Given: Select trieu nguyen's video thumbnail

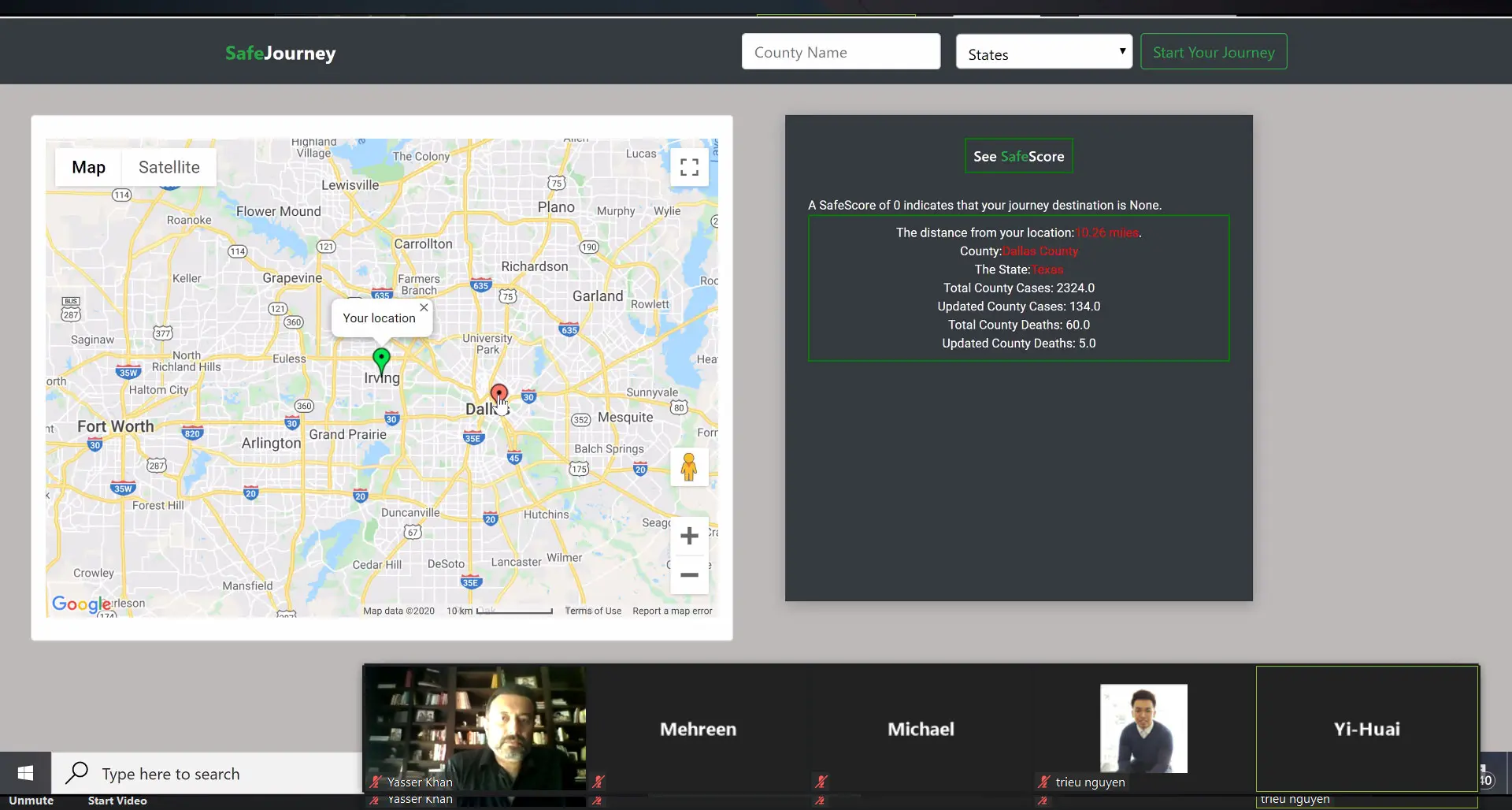Looking at the screenshot, I should 1143,729.
